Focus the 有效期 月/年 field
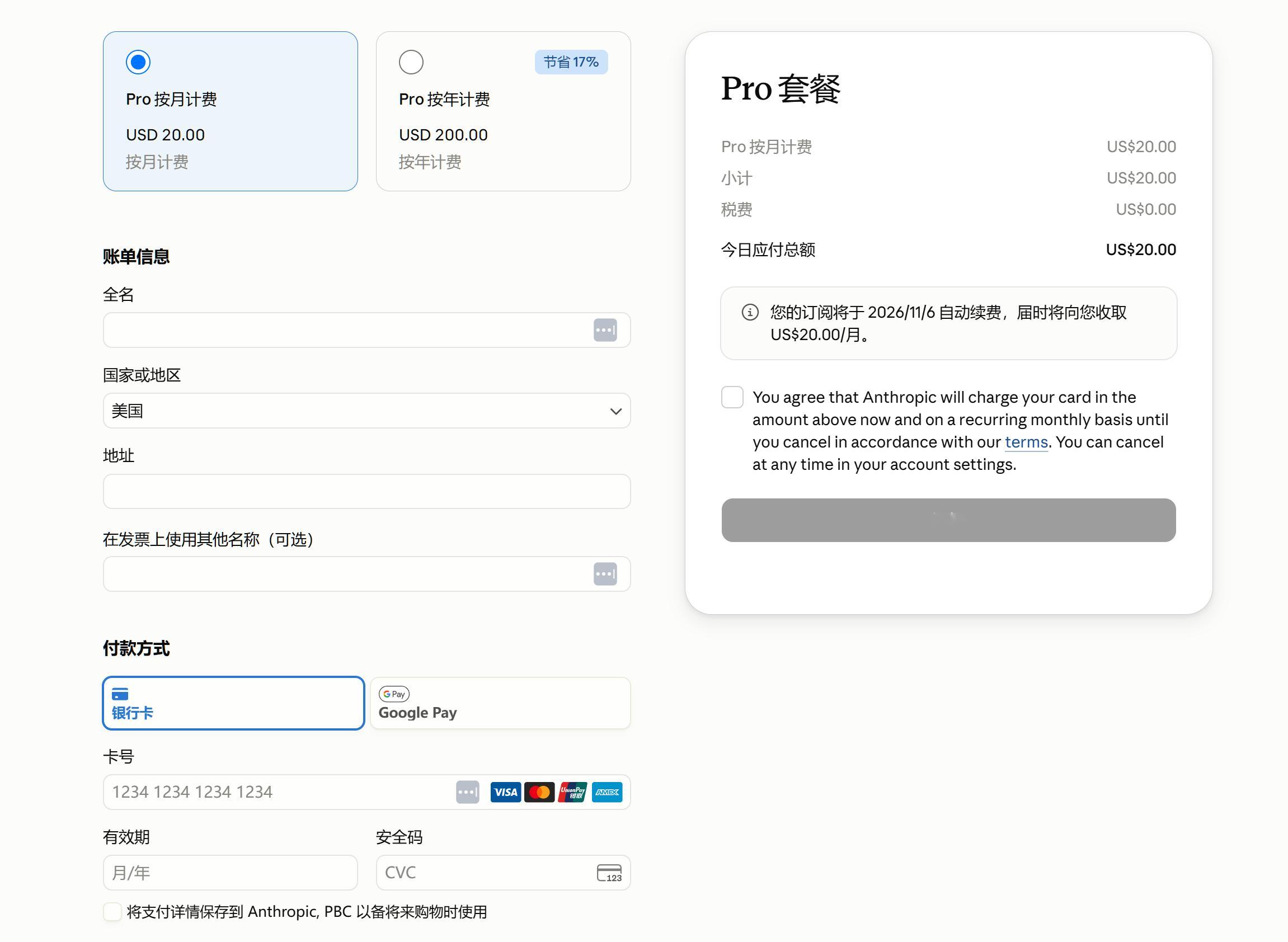Image resolution: width=1288 pixels, height=942 pixels. (x=231, y=873)
